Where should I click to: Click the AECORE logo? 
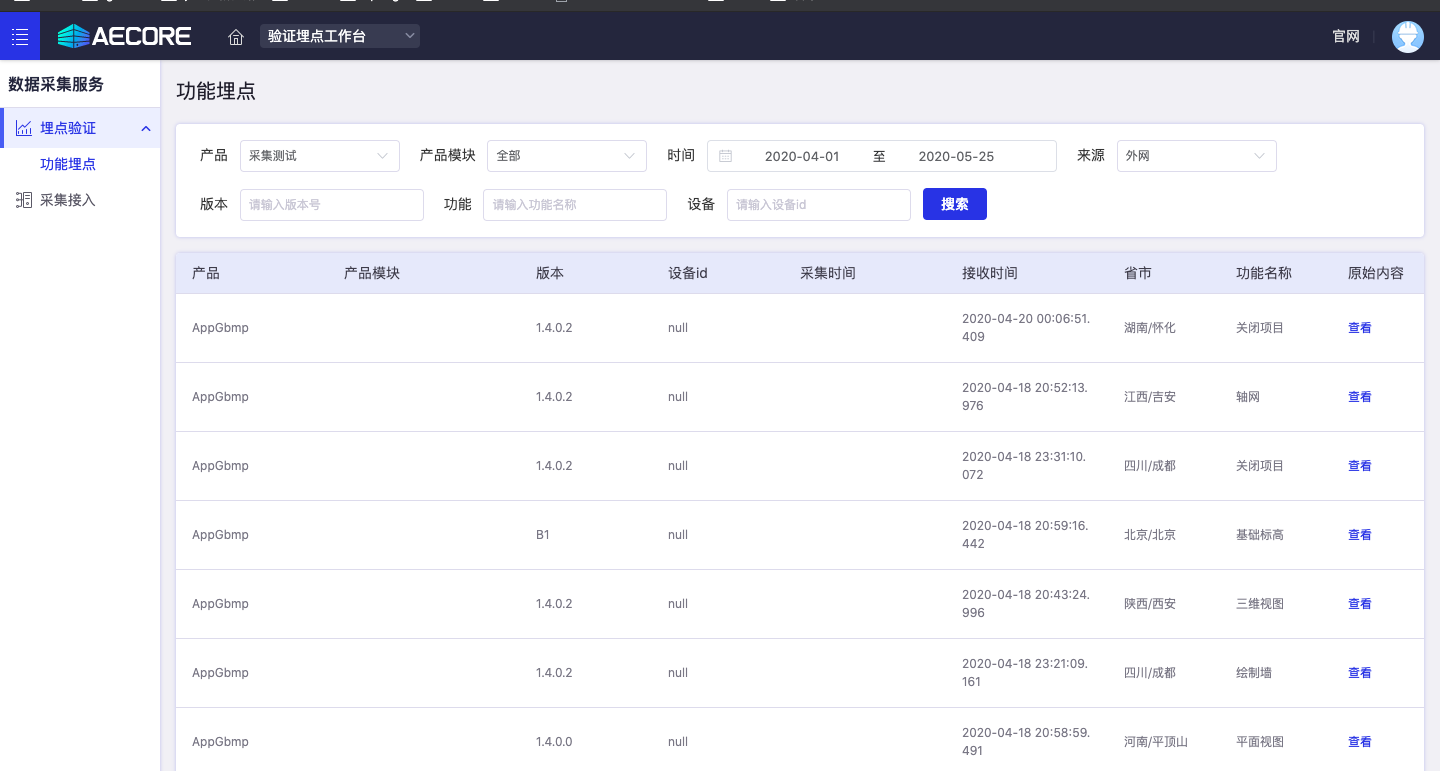pyautogui.click(x=124, y=37)
